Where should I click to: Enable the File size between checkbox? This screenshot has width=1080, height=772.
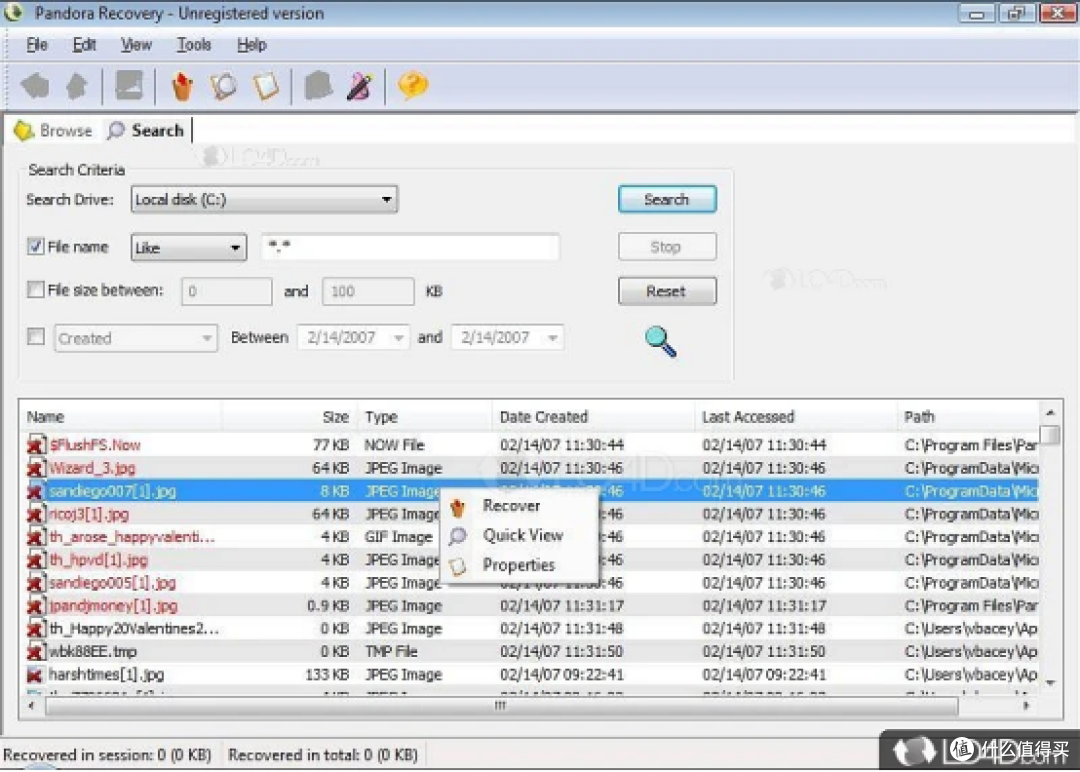[x=35, y=289]
